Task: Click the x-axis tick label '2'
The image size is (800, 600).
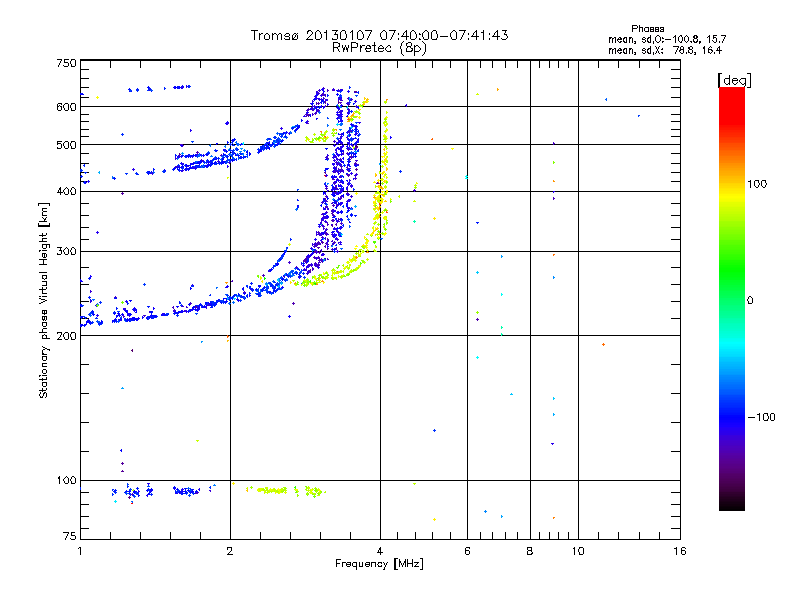Action: (x=230, y=551)
